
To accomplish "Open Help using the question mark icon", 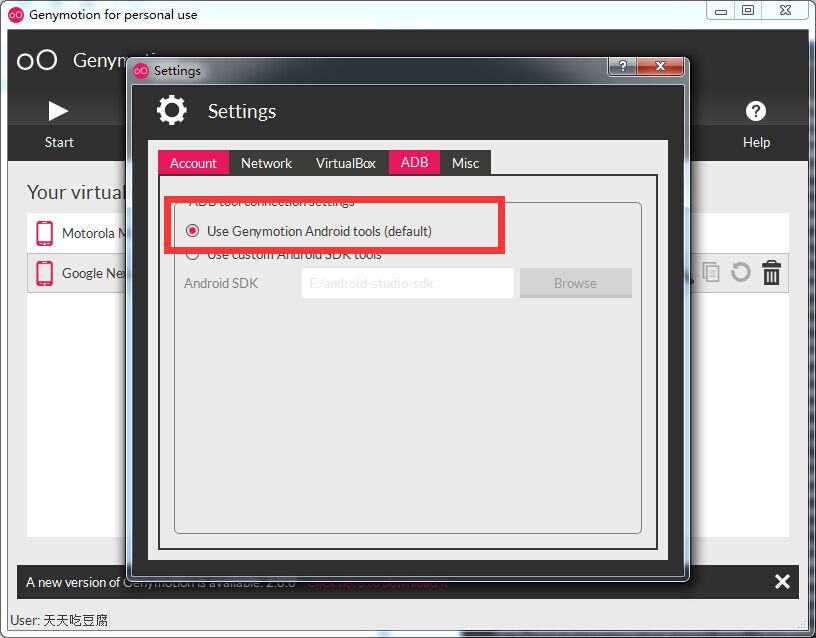I will pyautogui.click(x=756, y=111).
